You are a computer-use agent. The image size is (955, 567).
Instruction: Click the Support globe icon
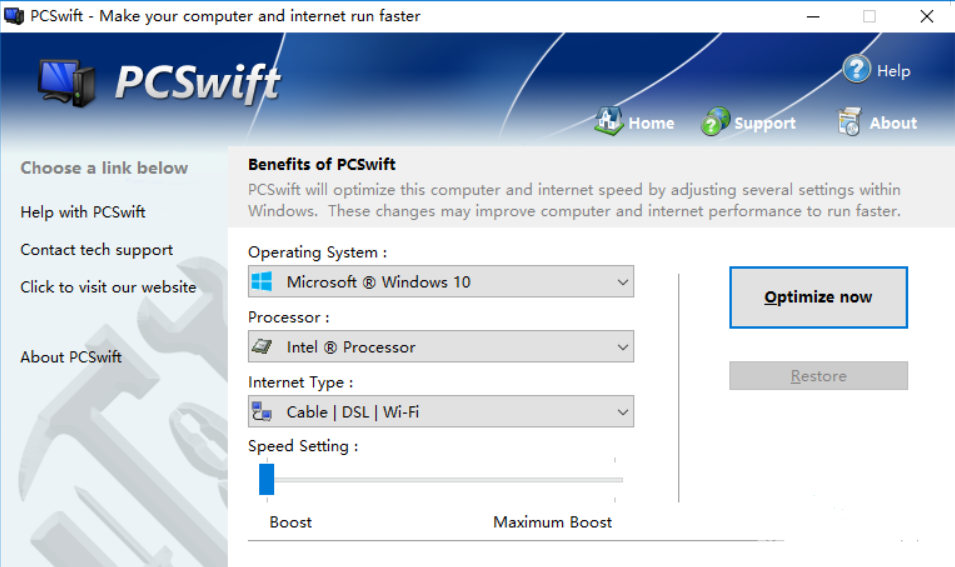pyautogui.click(x=715, y=121)
